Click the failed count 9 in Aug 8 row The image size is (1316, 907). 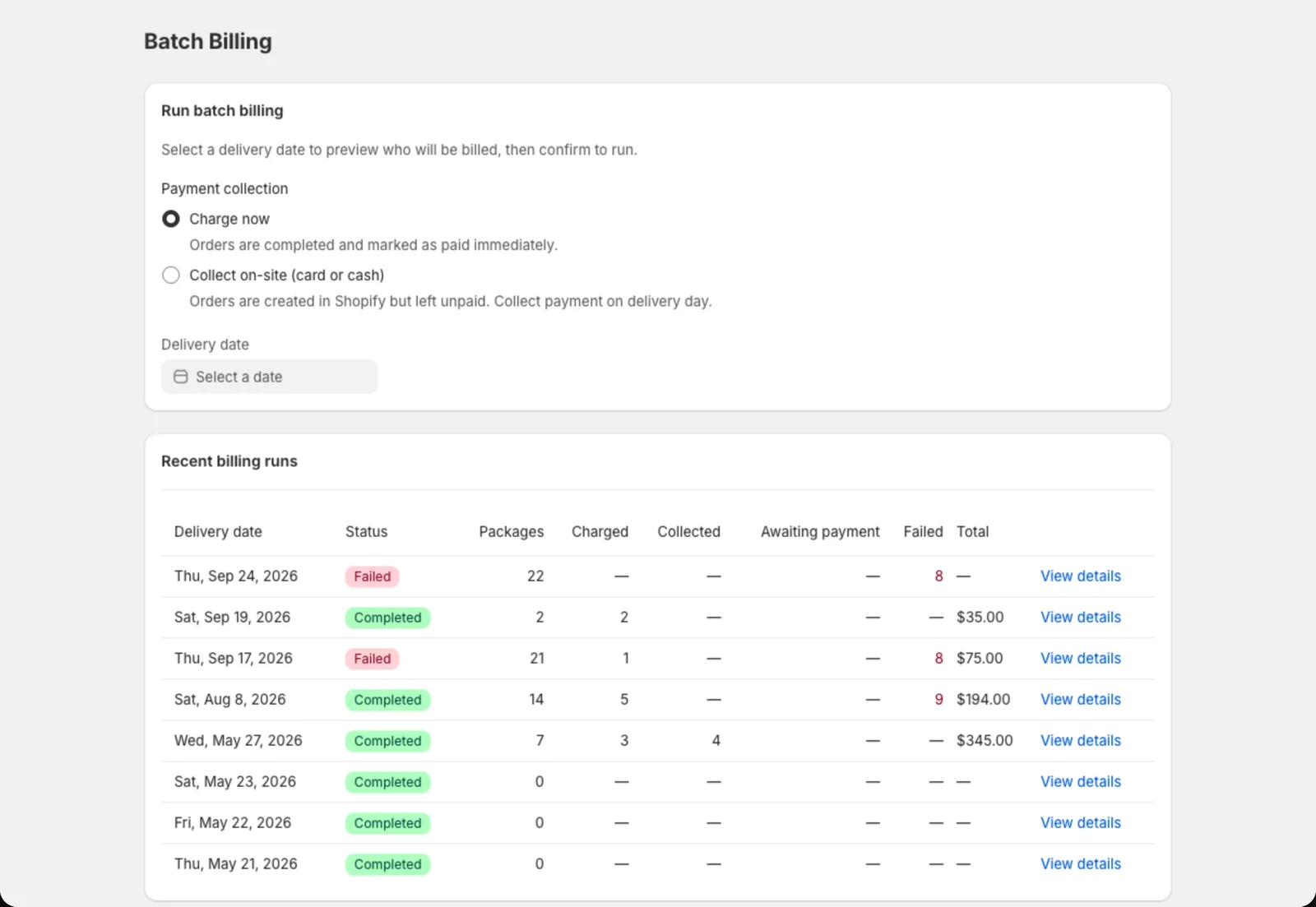[938, 700]
